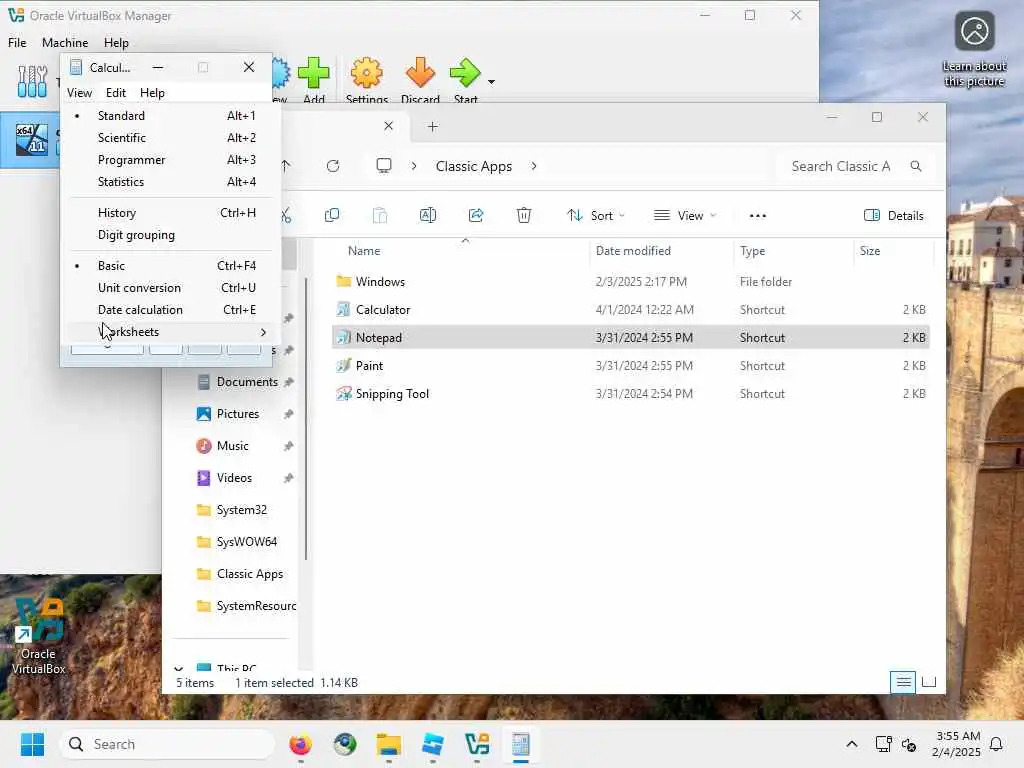Open VirtualBox Help menu
This screenshot has height=768, width=1024.
(116, 42)
